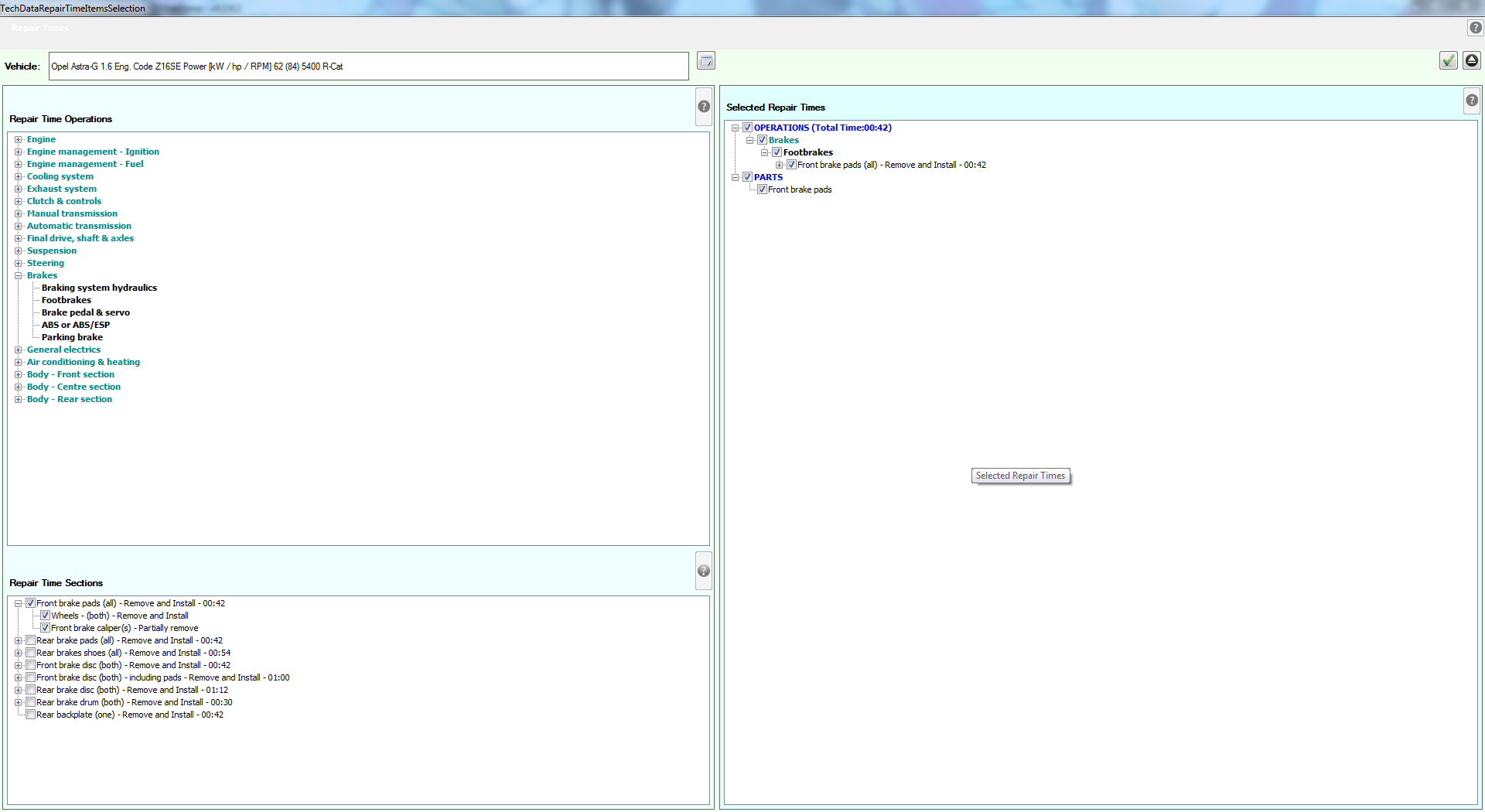Open Air conditioning & heating category
Viewport: 1485px width, 812px height.
(x=84, y=362)
